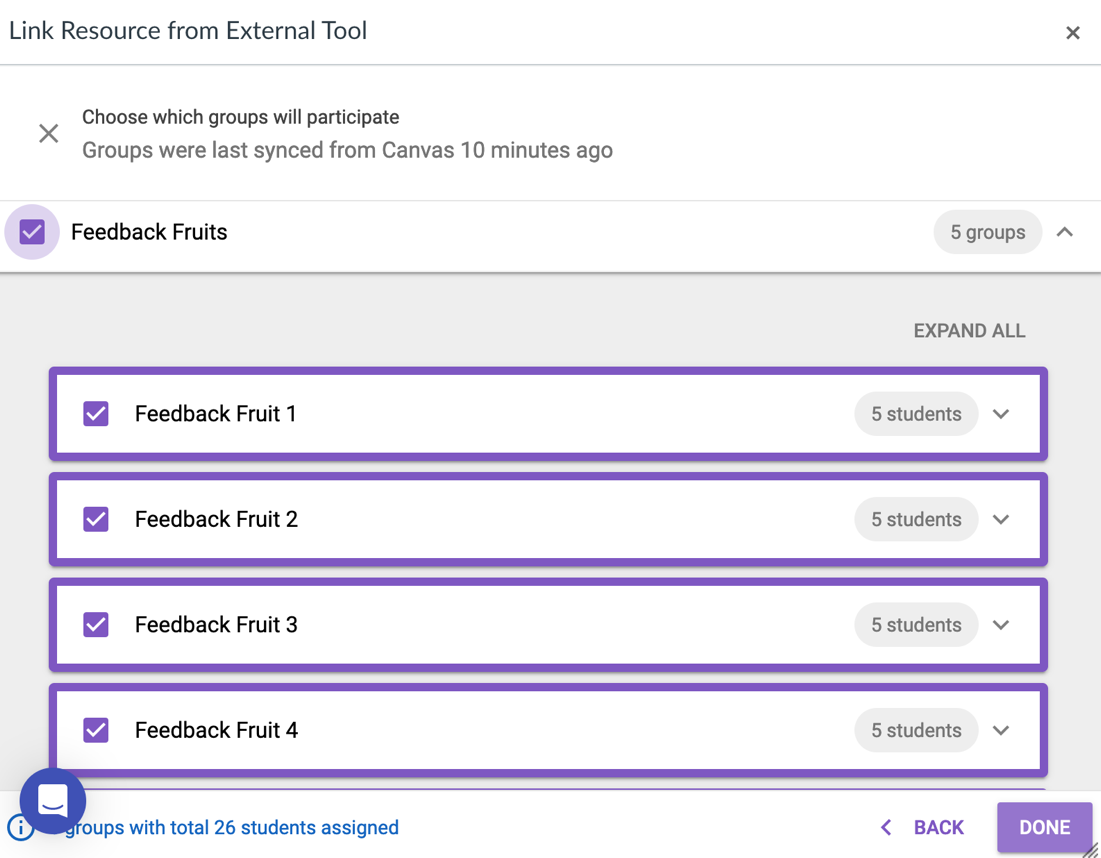Toggle Feedback Fruit 4 checkbox
This screenshot has width=1101, height=858.
[x=96, y=730]
